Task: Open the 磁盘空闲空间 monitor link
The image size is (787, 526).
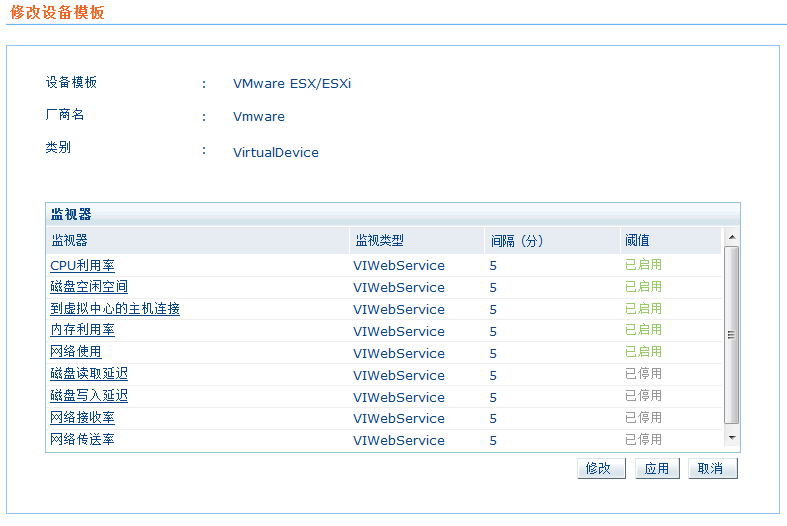Action: pos(89,288)
